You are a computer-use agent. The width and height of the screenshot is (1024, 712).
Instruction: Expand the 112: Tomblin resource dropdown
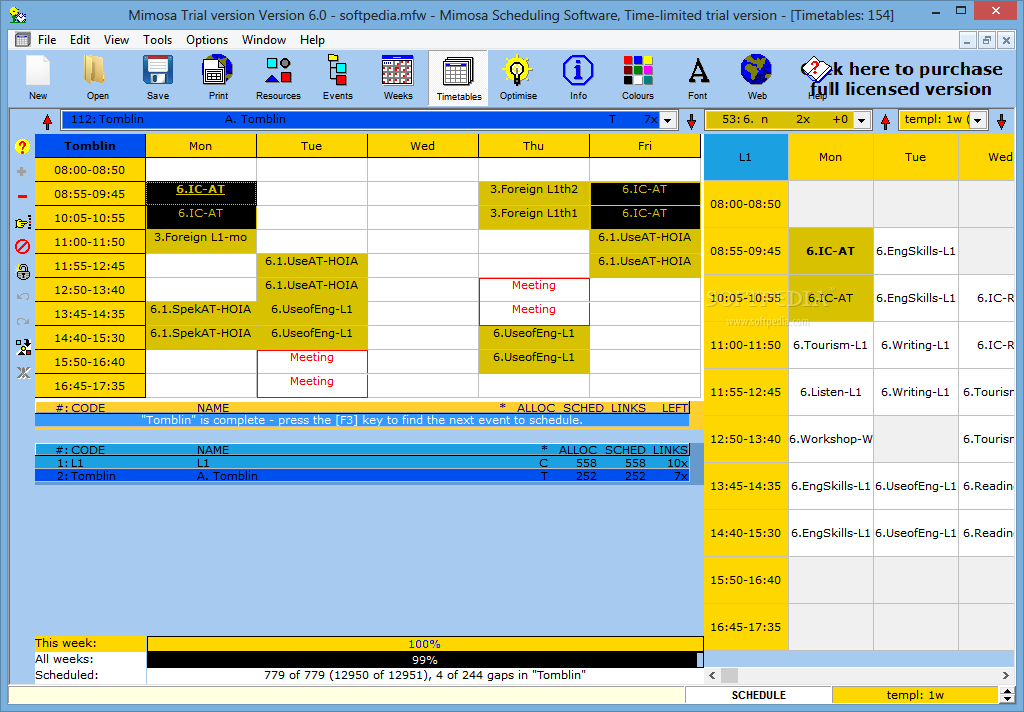click(667, 120)
